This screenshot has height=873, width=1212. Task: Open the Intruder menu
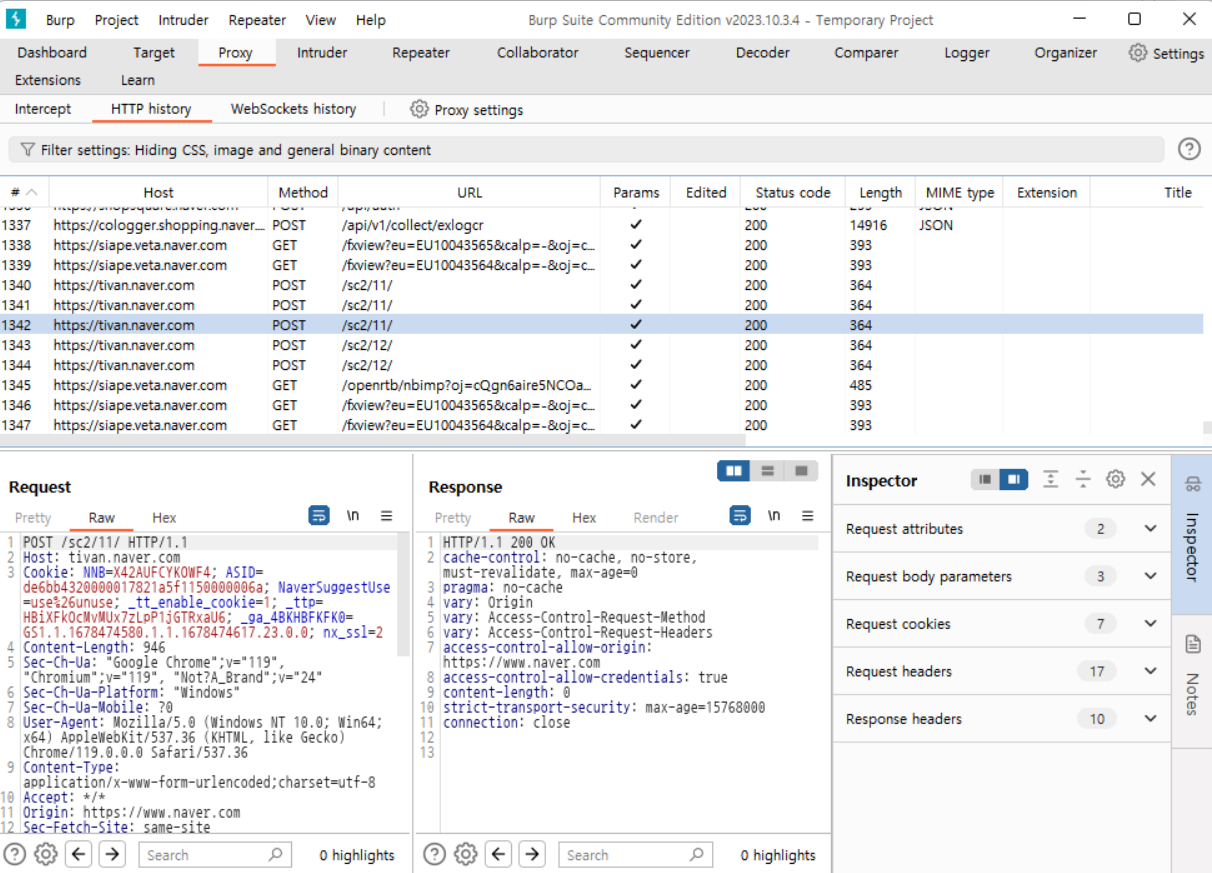click(x=184, y=20)
